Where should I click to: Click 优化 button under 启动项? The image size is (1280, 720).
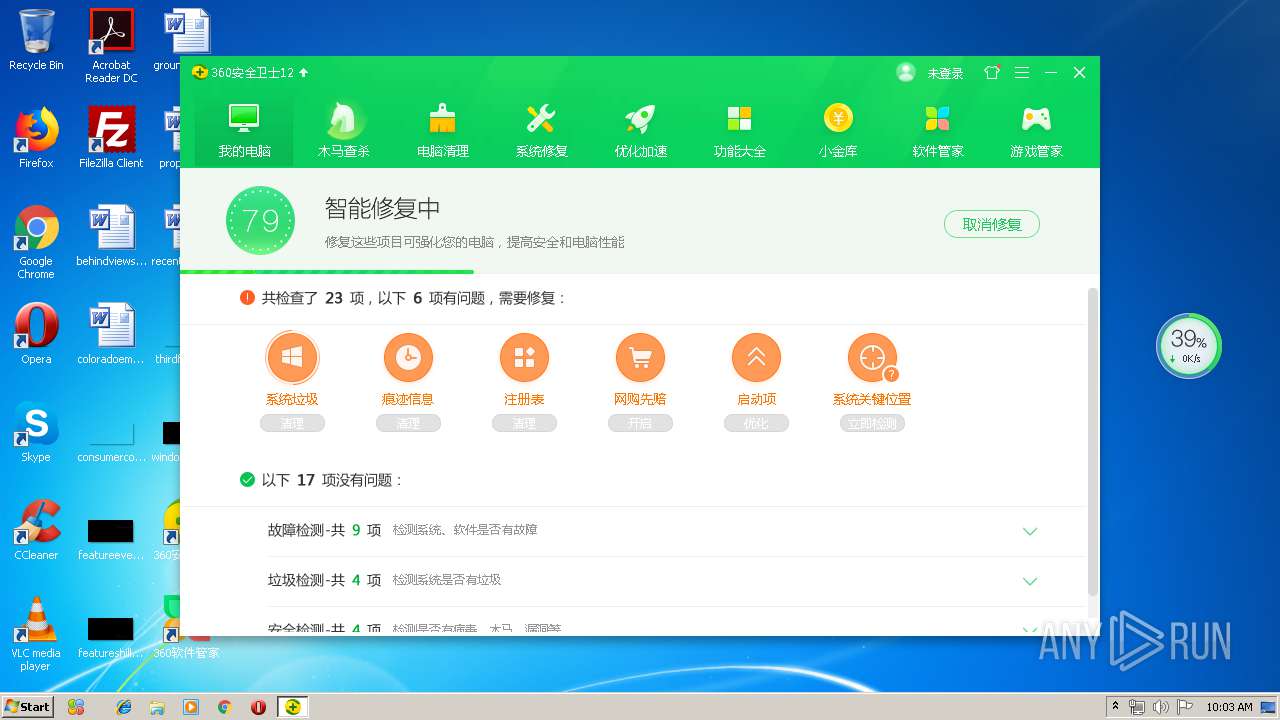[756, 424]
